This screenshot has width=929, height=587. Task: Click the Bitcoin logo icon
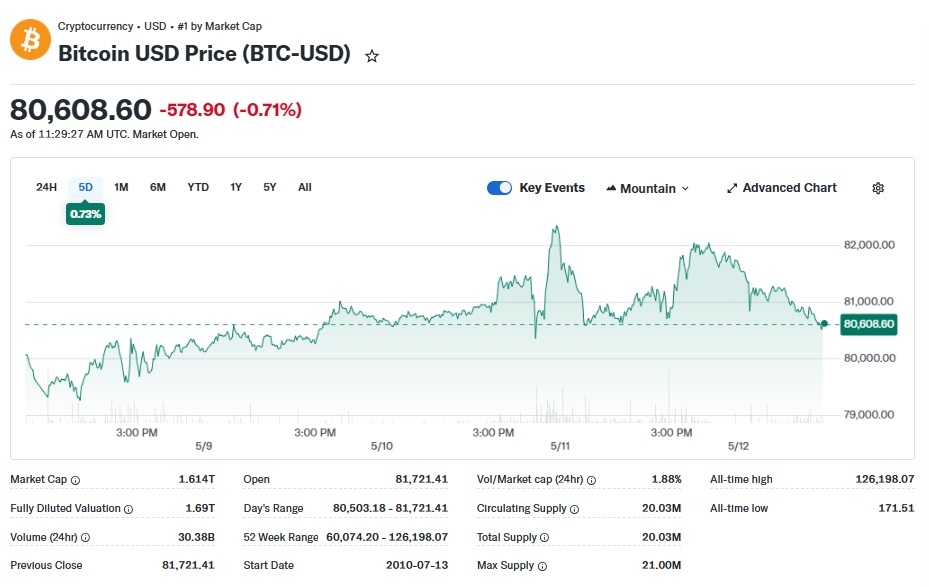[30, 40]
